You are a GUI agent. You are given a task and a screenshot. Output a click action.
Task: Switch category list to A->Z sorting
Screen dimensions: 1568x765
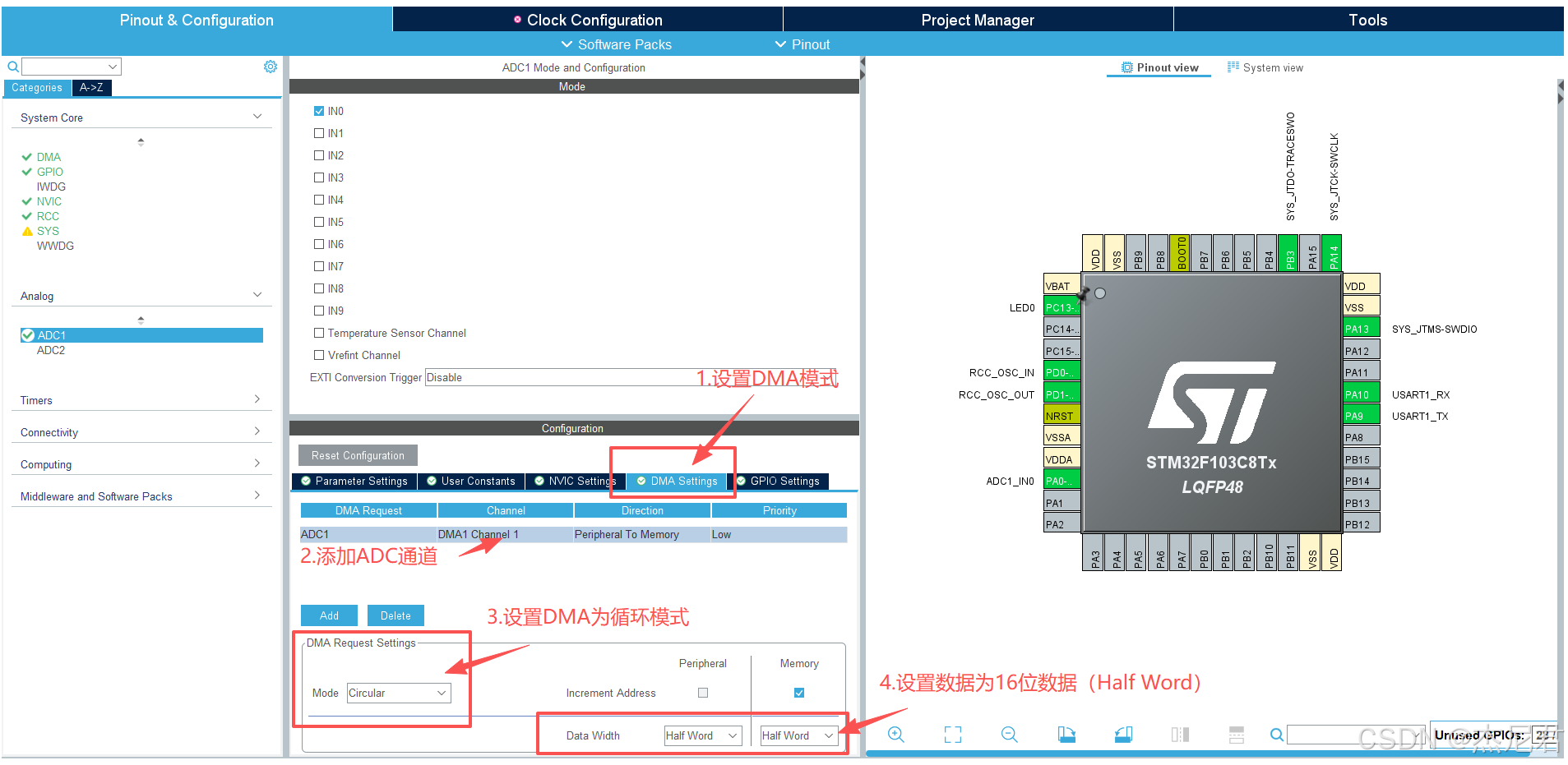(91, 87)
